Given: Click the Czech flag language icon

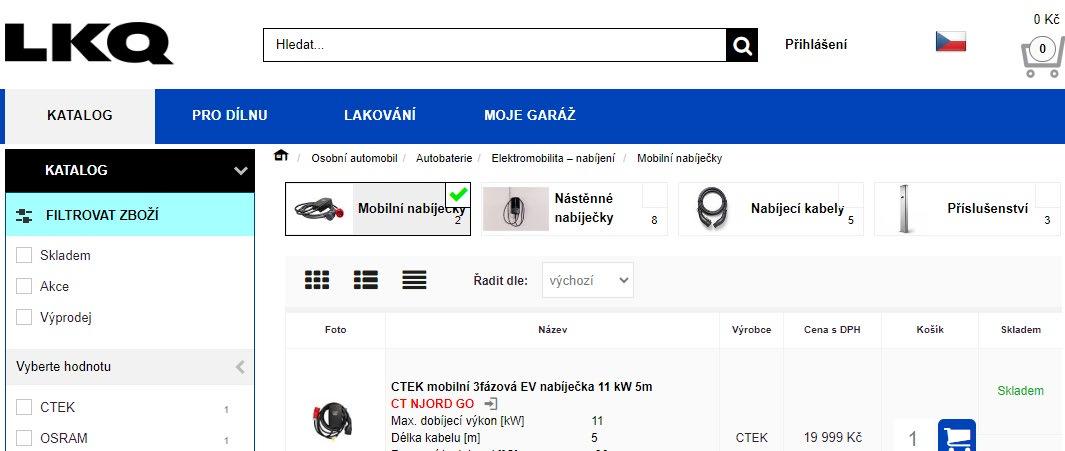Looking at the screenshot, I should pos(950,41).
